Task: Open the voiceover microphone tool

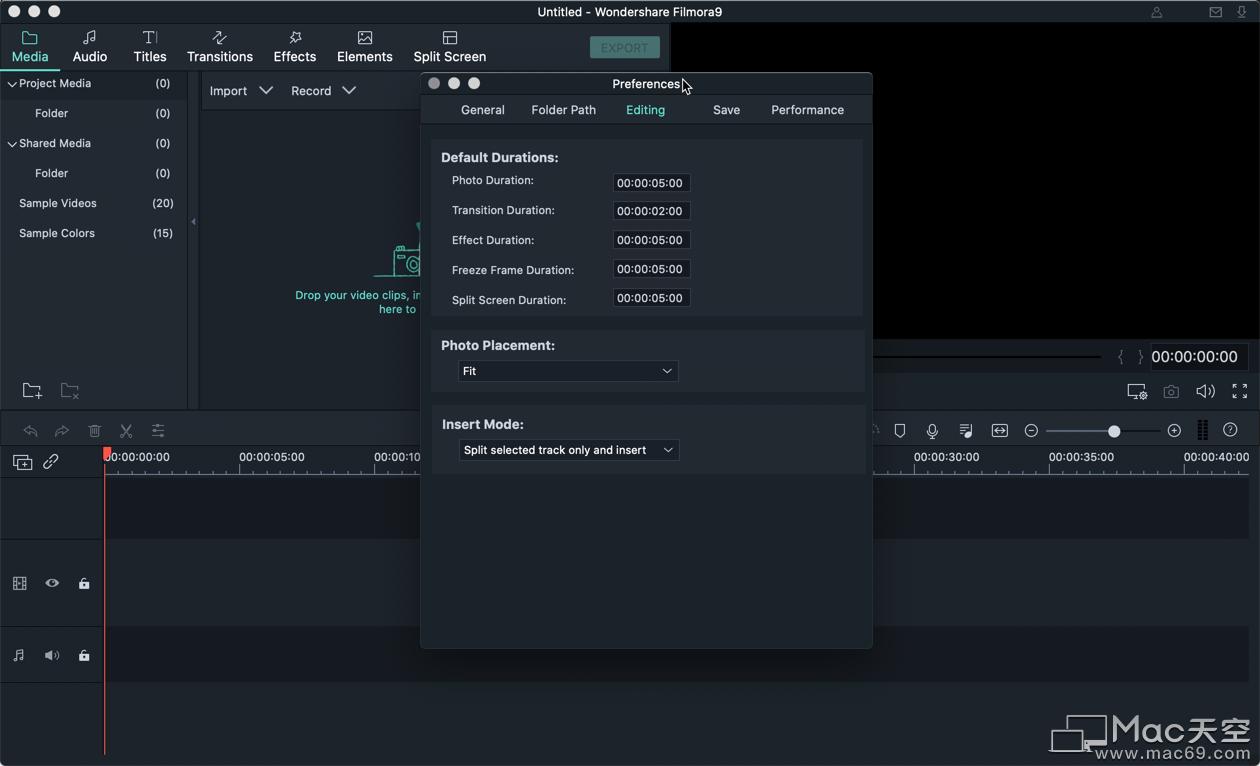Action: pos(932,431)
